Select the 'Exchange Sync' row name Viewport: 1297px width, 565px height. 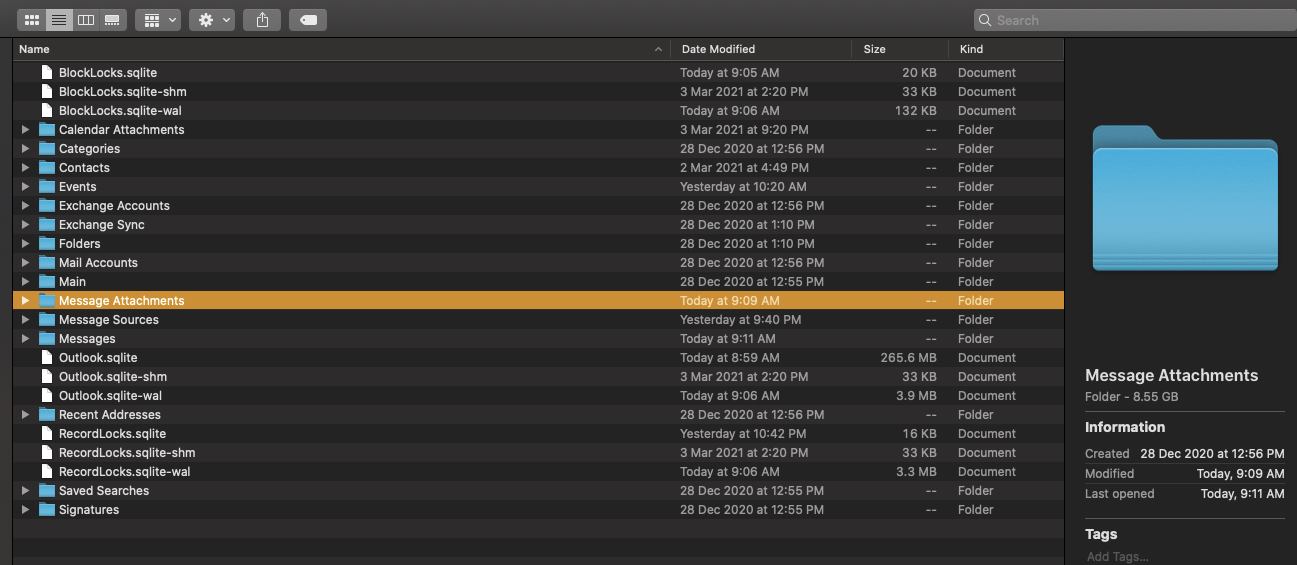(102, 225)
